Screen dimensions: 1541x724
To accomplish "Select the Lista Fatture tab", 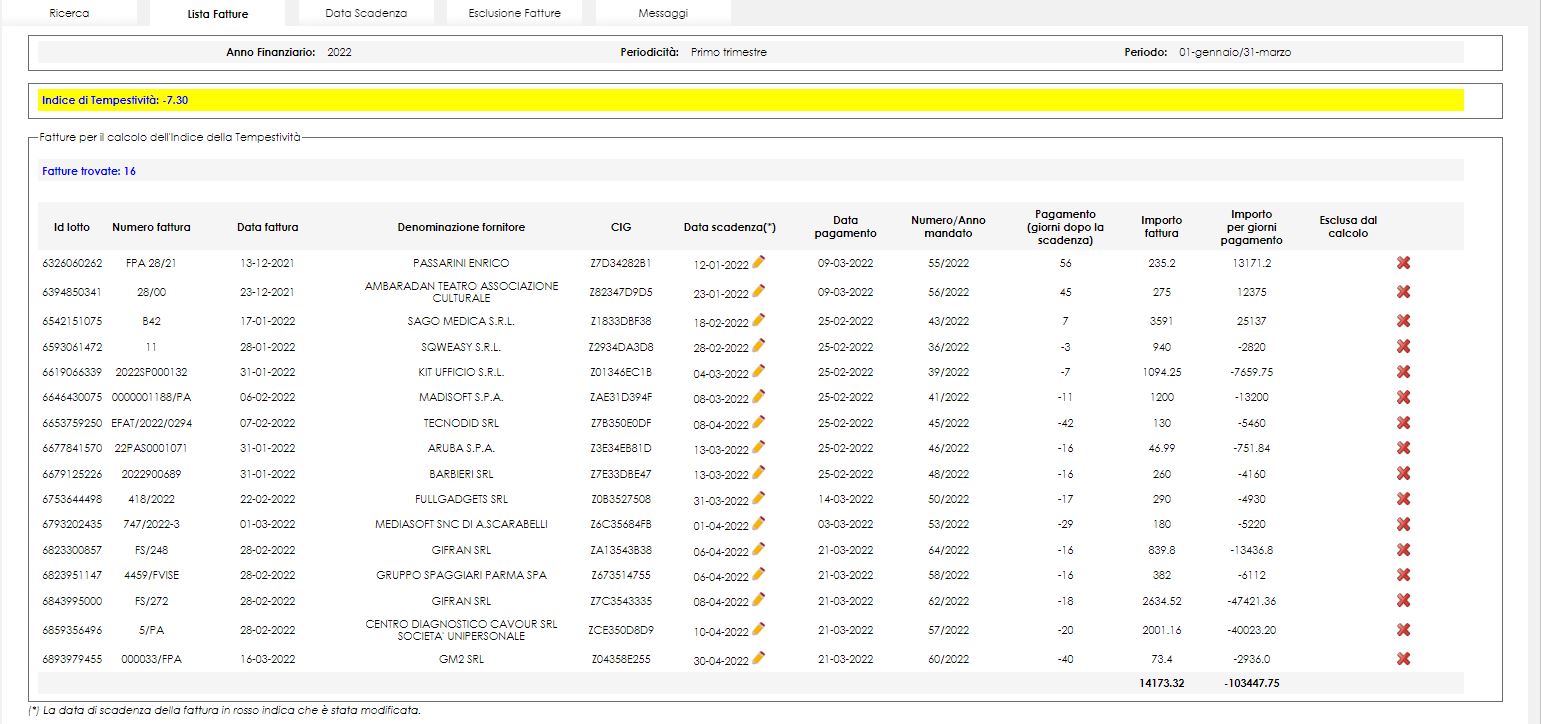I will click(217, 14).
